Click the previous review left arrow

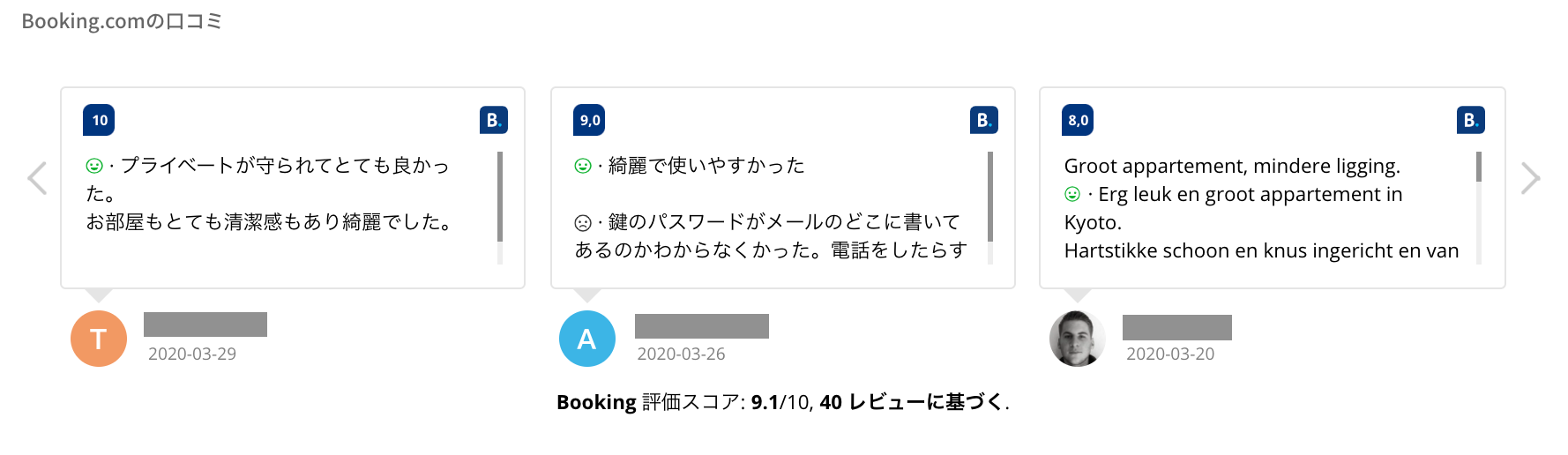(37, 178)
